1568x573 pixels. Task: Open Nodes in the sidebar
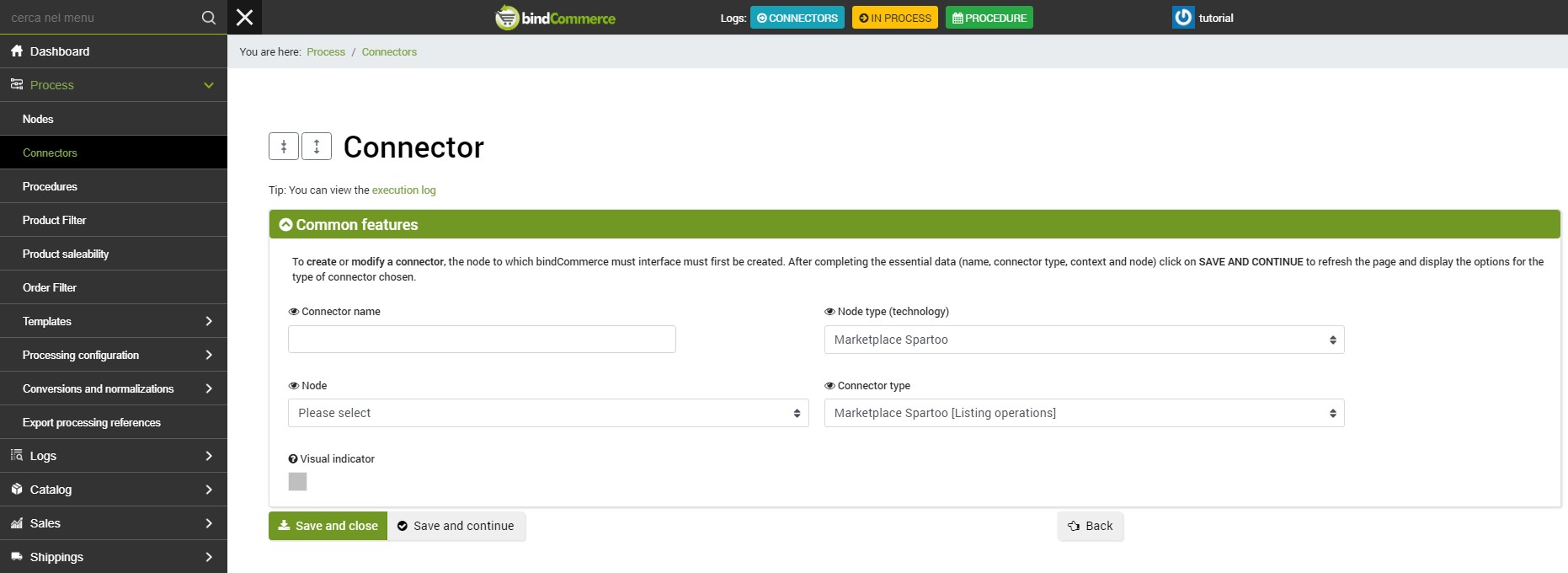(114, 119)
